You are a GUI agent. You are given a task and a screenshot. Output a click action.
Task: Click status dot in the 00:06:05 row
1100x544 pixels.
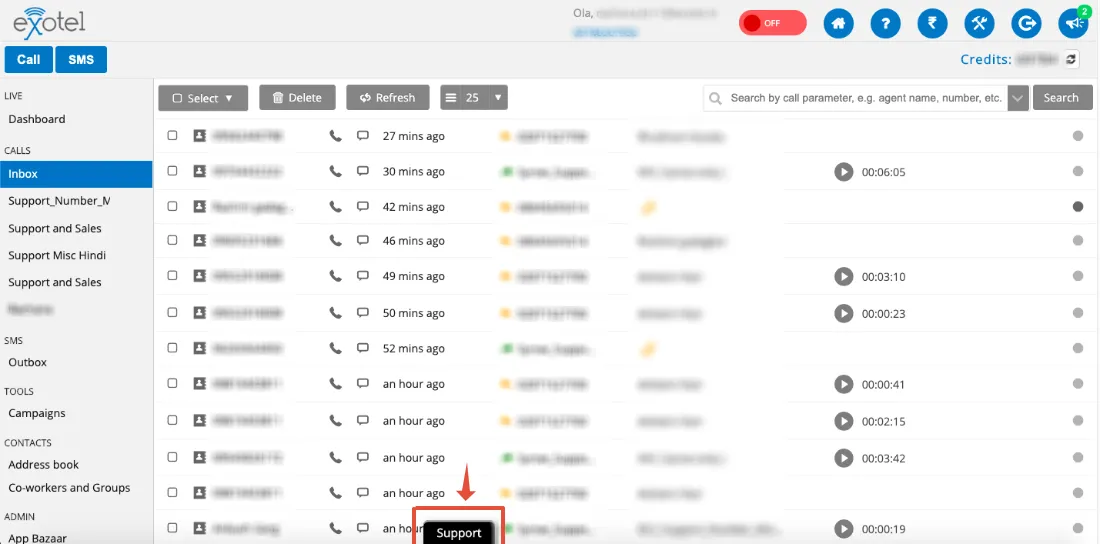coord(1078,171)
